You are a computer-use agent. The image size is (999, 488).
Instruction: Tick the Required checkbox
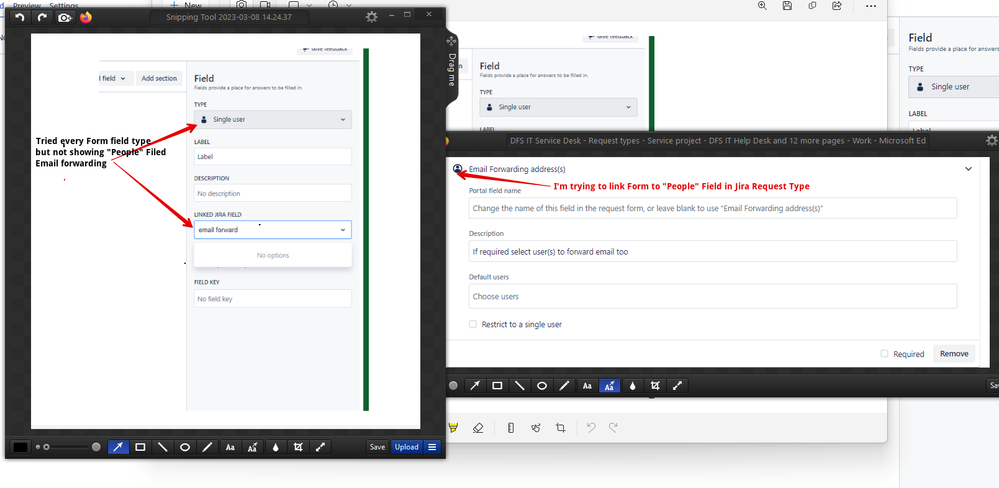coord(884,354)
